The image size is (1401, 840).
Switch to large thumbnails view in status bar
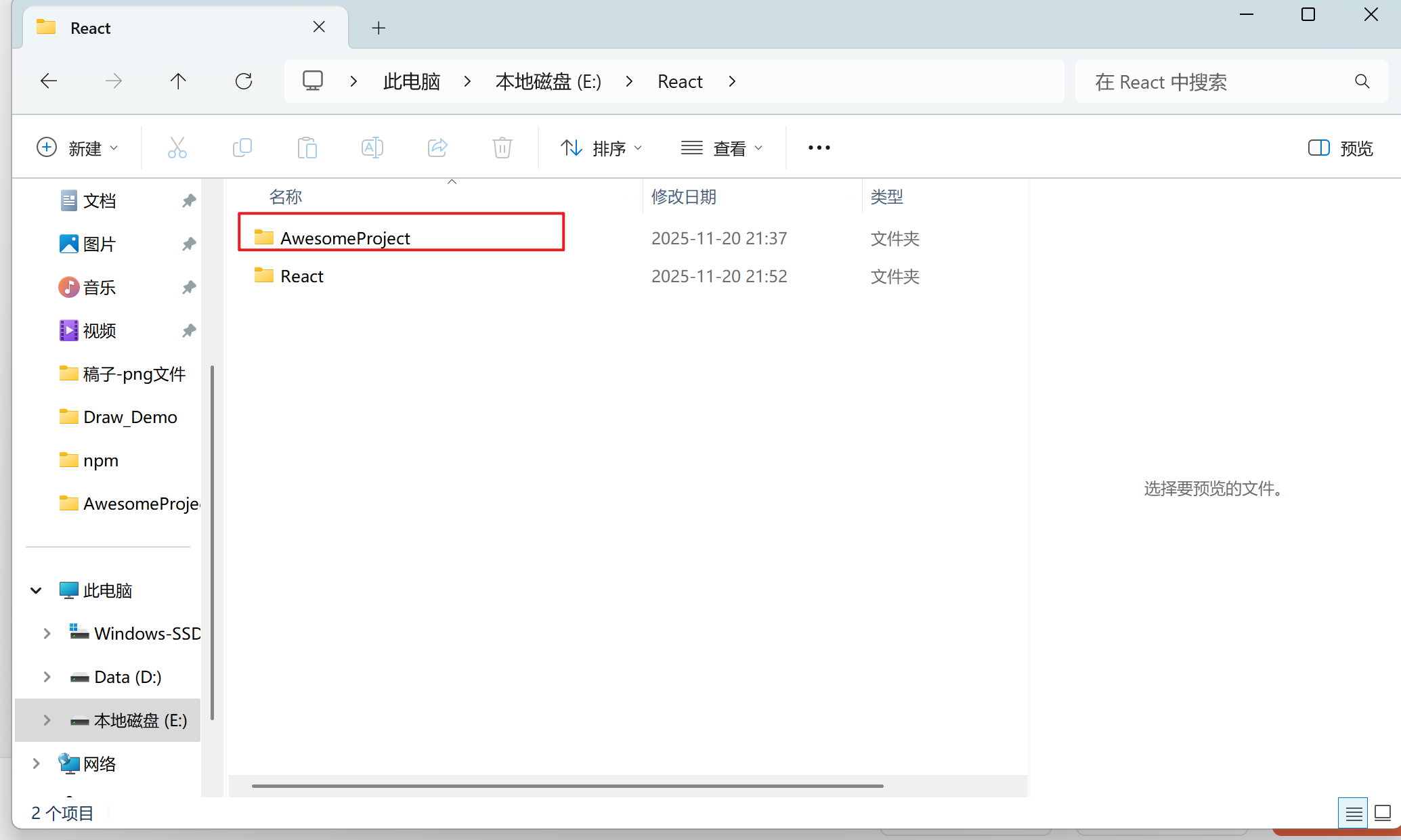tap(1383, 813)
